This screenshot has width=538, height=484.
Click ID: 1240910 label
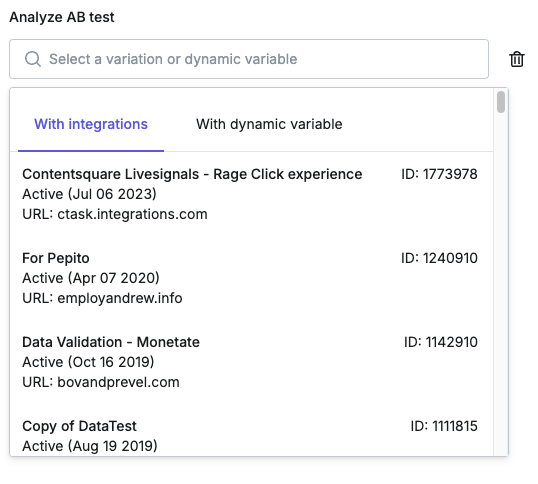click(439, 258)
